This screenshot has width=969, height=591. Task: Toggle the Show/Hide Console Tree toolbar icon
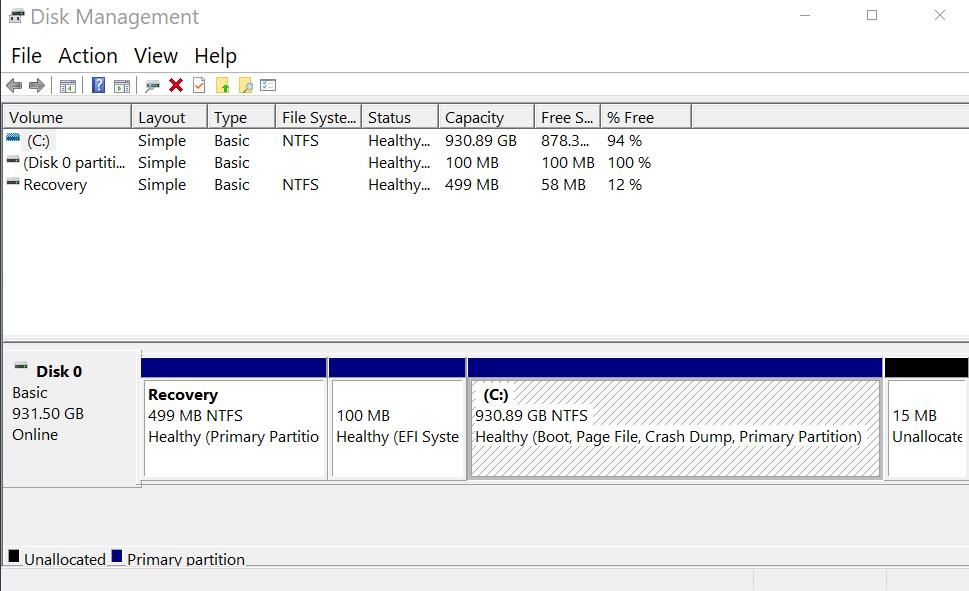tap(68, 85)
